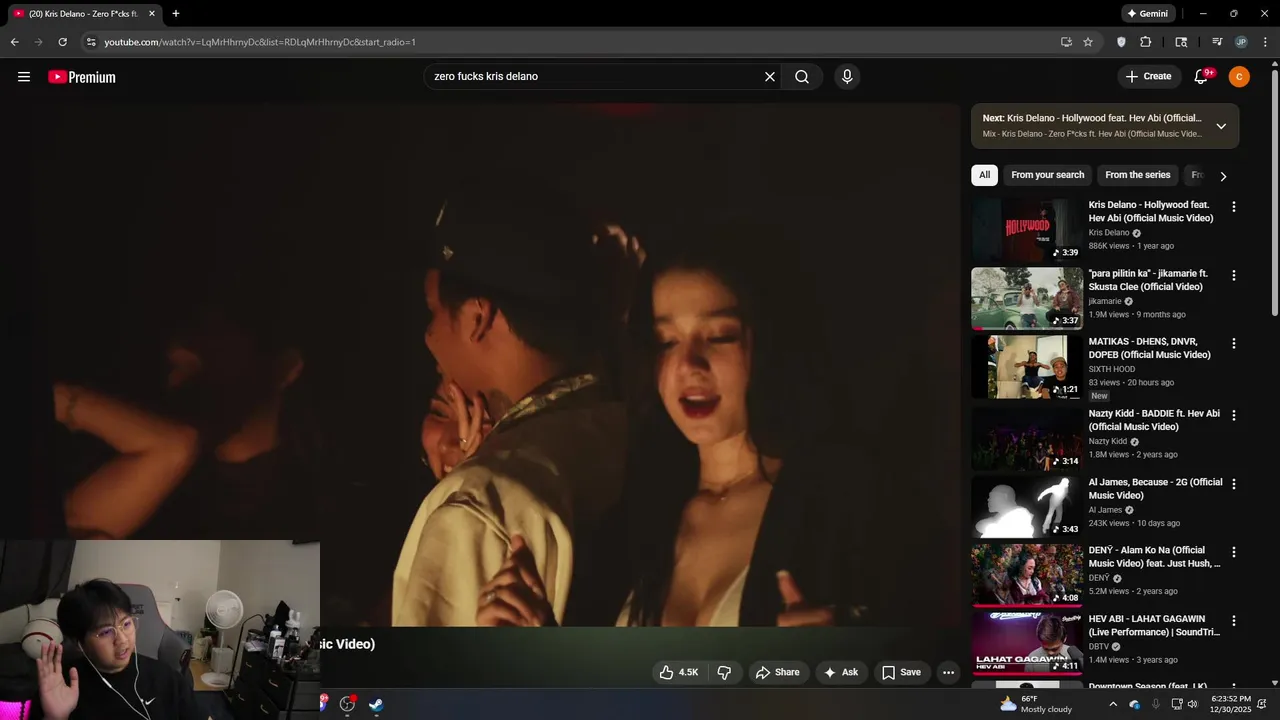Switch to the Kris Delano Zero F*cks tab
Image resolution: width=1280 pixels, height=720 pixels.
[83, 14]
